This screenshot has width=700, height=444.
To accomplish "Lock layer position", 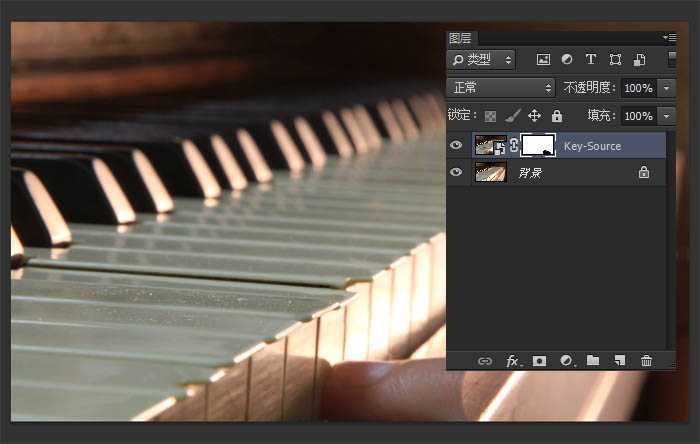I will pyautogui.click(x=534, y=116).
